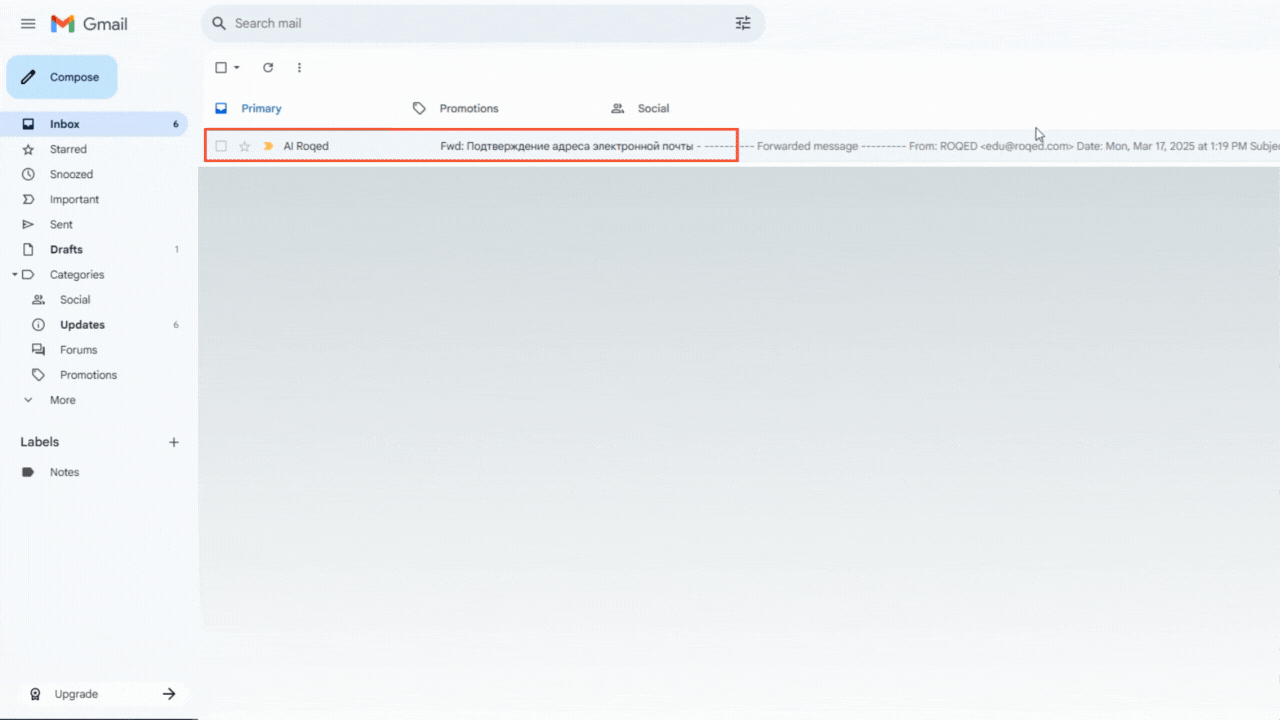Viewport: 1280px width, 720px height.
Task: Click the Compose button
Action: (x=62, y=77)
